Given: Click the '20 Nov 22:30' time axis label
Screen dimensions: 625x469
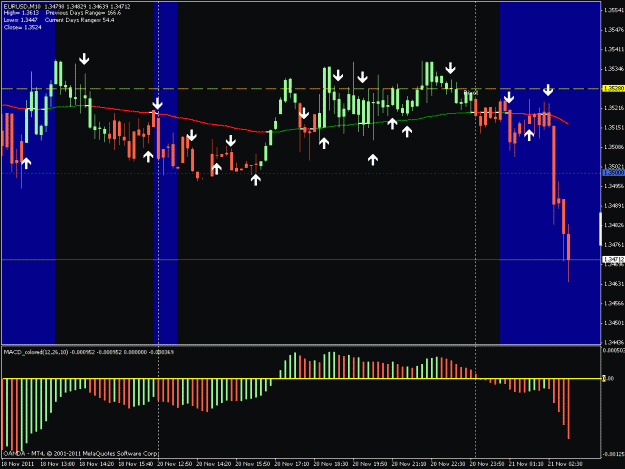Looking at the screenshot, I should [x=448, y=464].
